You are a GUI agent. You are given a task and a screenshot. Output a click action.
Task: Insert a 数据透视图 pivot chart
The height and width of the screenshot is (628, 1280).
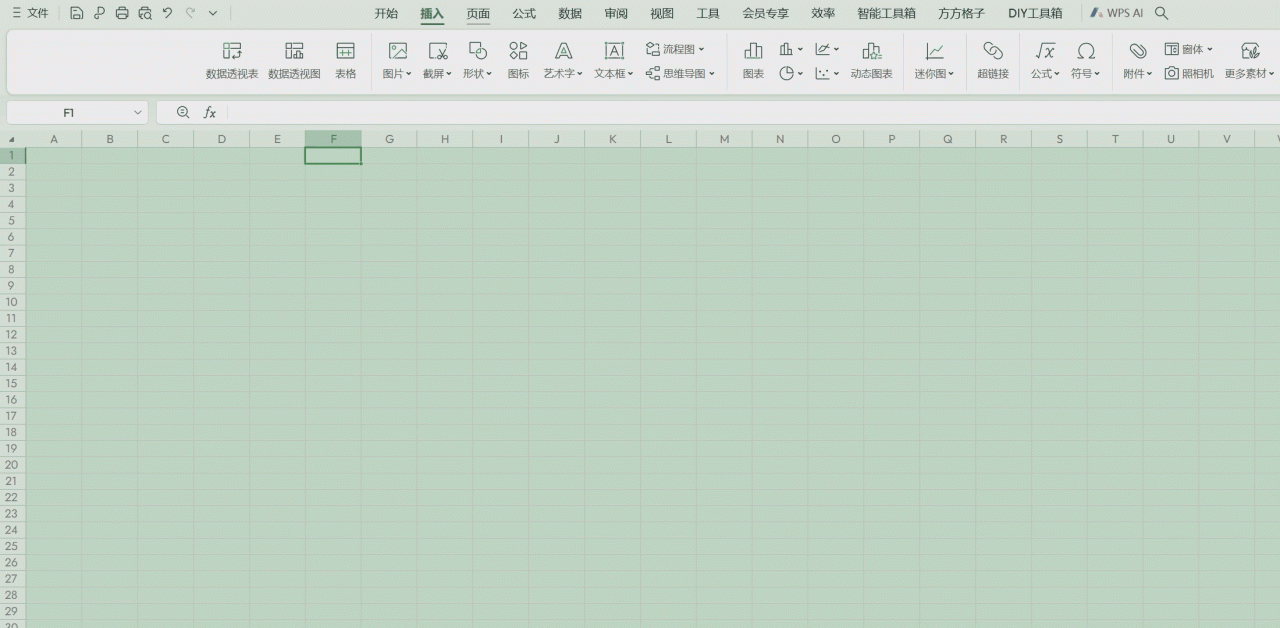point(294,61)
